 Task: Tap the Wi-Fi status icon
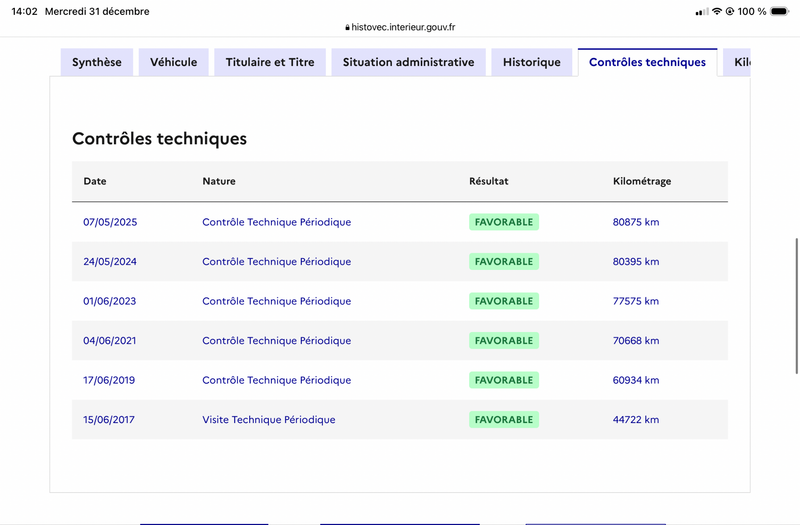pos(716,11)
